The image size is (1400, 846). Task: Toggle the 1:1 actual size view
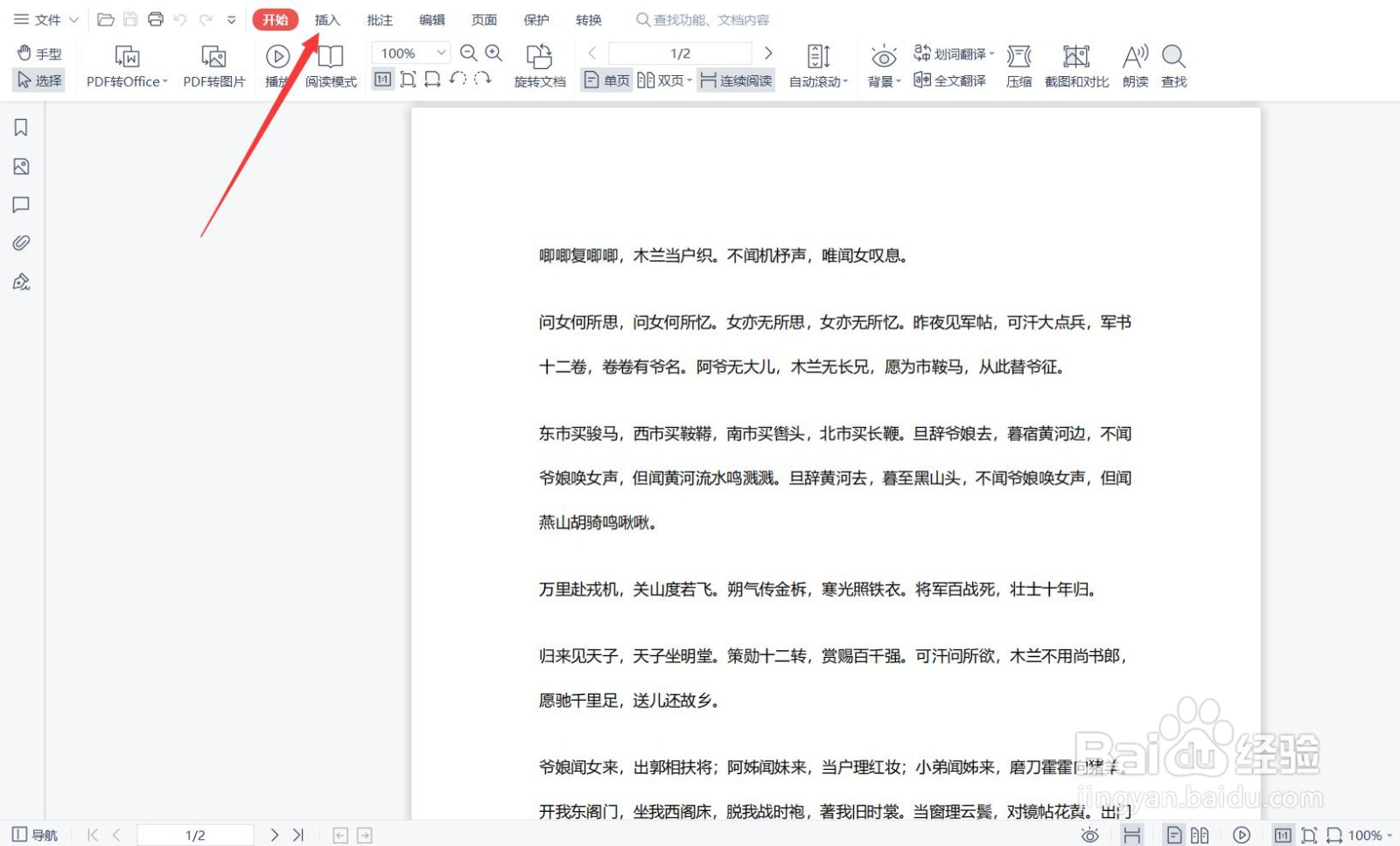click(x=383, y=80)
